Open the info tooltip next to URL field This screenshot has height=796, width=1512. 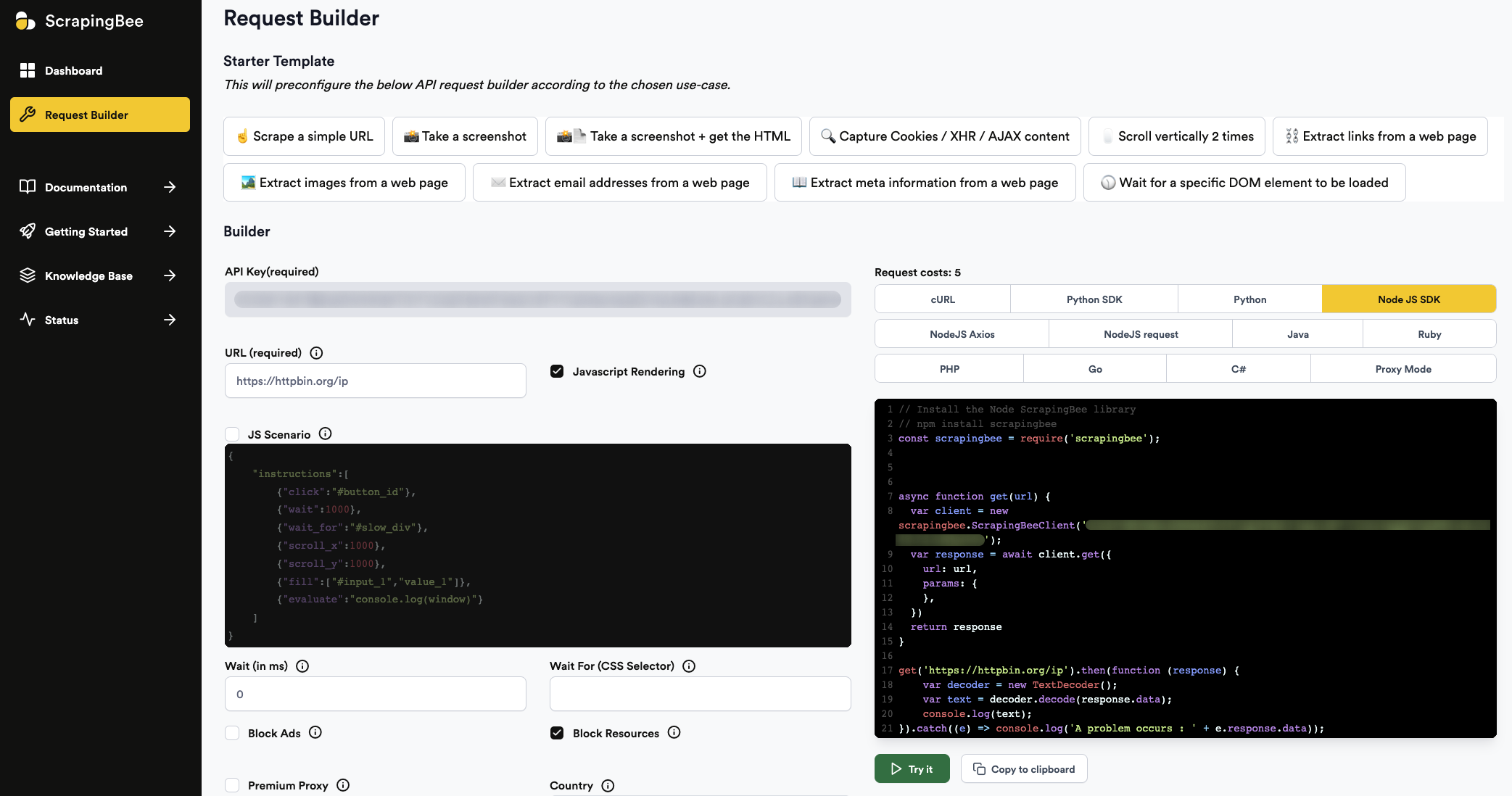315,353
